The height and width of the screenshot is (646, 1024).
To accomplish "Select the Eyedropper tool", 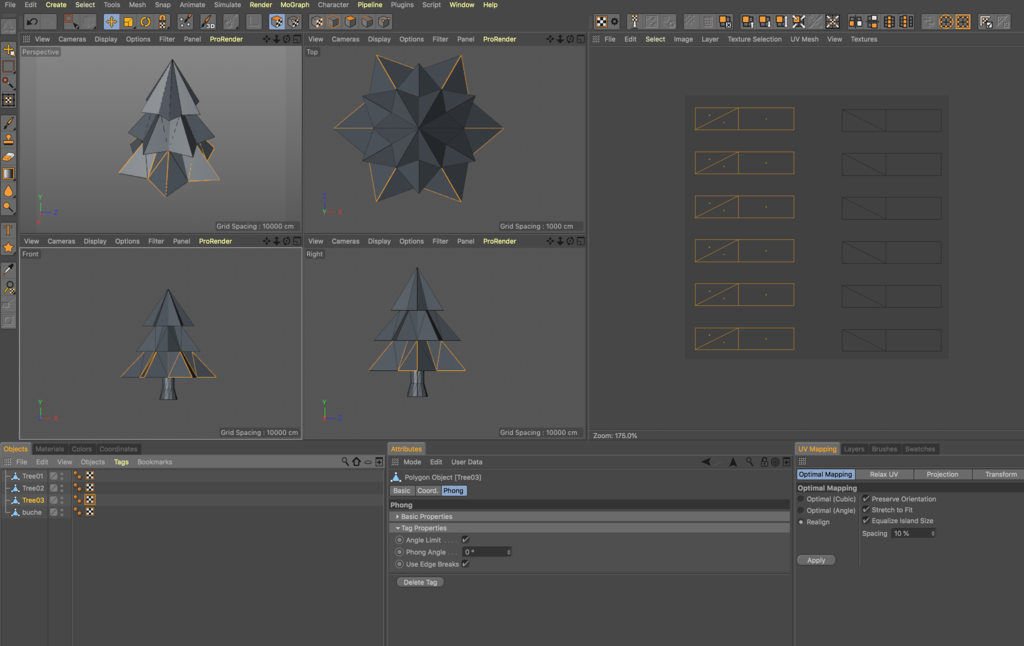I will (x=8, y=269).
